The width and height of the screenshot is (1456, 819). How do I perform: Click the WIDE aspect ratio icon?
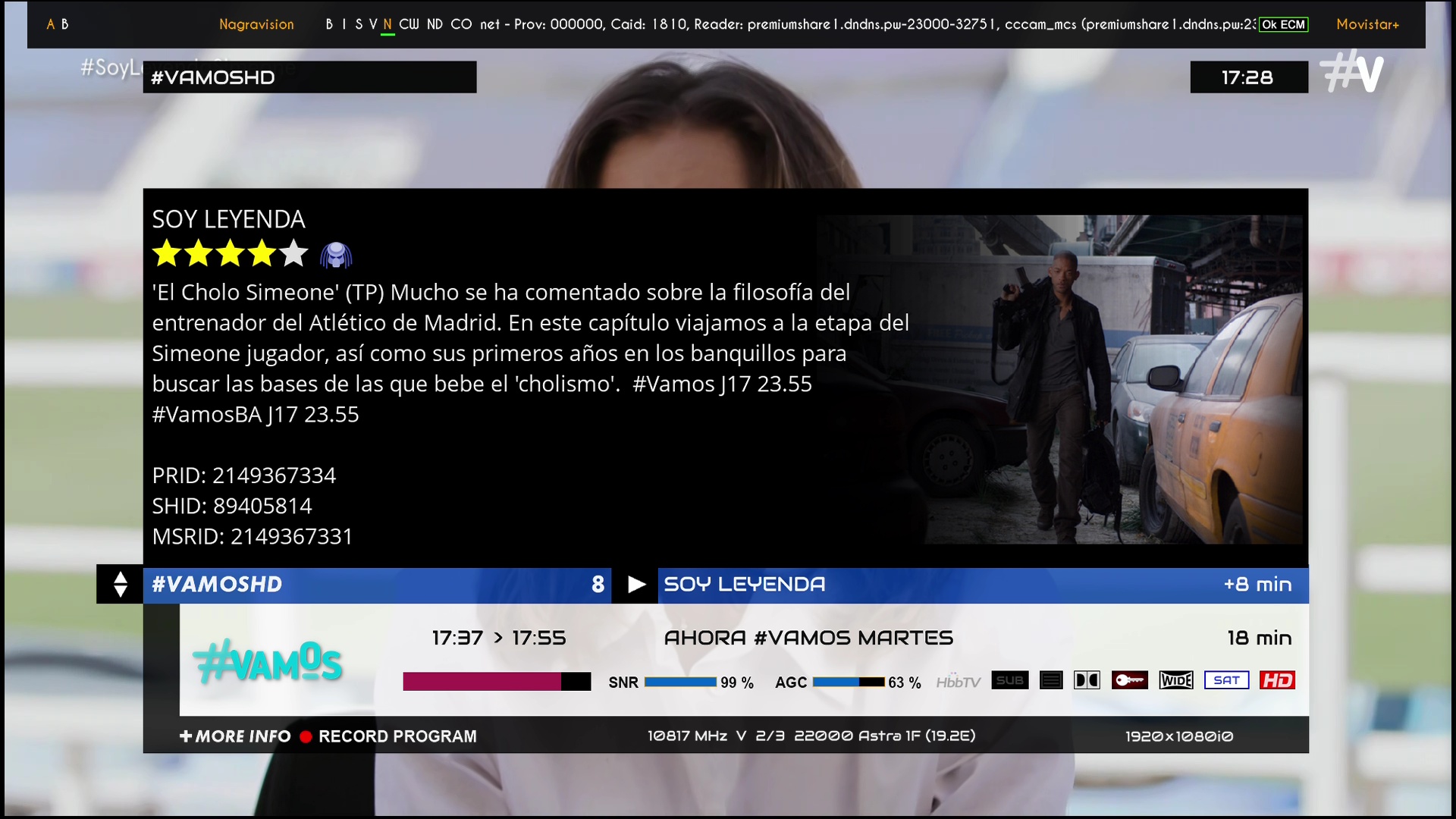[x=1176, y=680]
